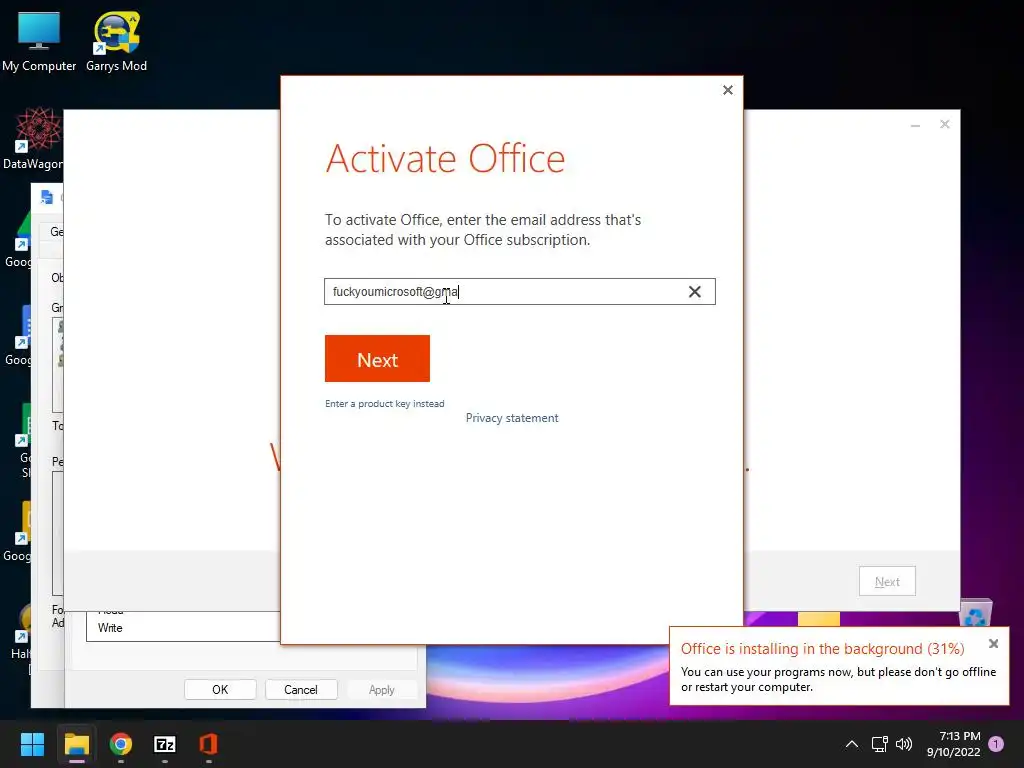Open My Computer desktop icon
1024x768 pixels.
[39, 42]
